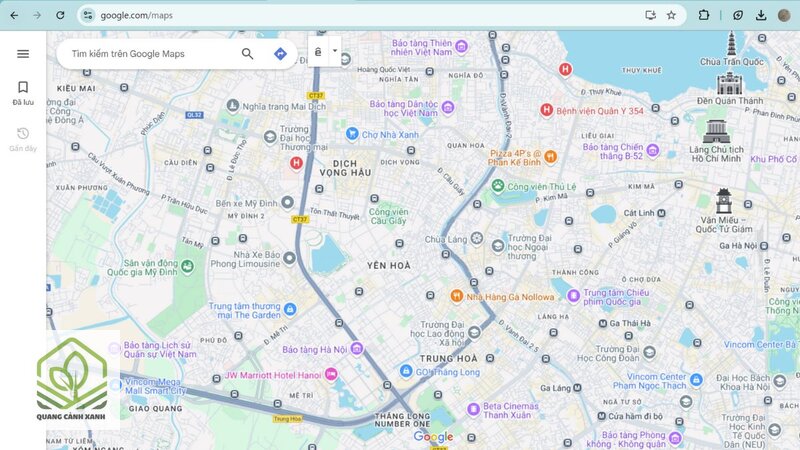This screenshot has width=800, height=450.
Task: Open the browser extensions puzzle icon
Action: [x=704, y=15]
